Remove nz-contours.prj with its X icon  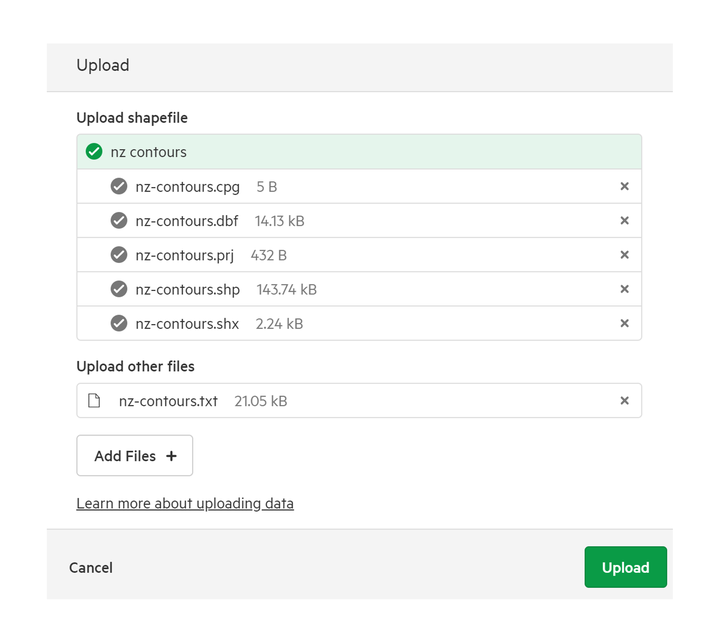pos(624,255)
